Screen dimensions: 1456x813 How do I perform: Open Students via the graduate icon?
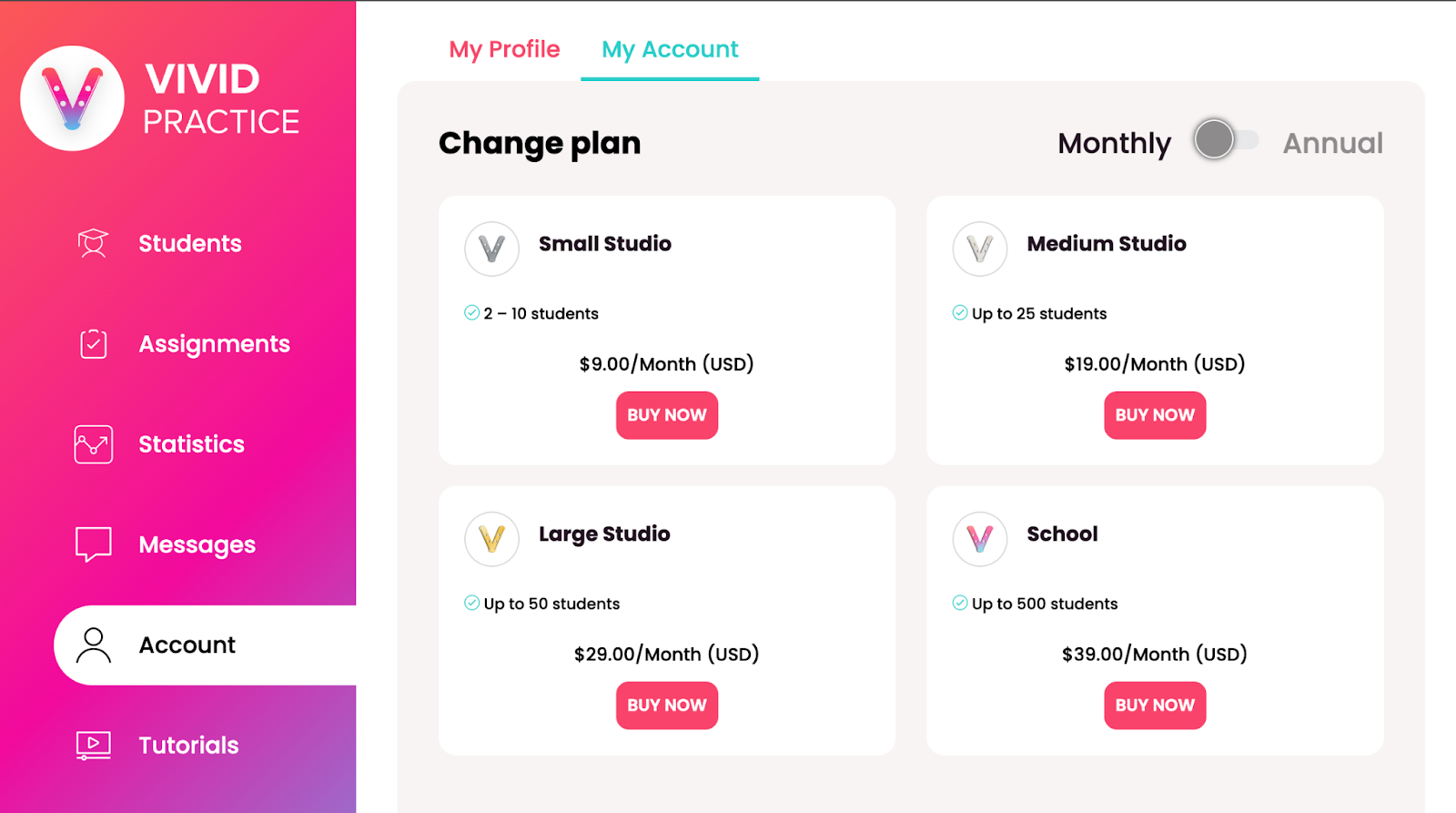[x=93, y=243]
